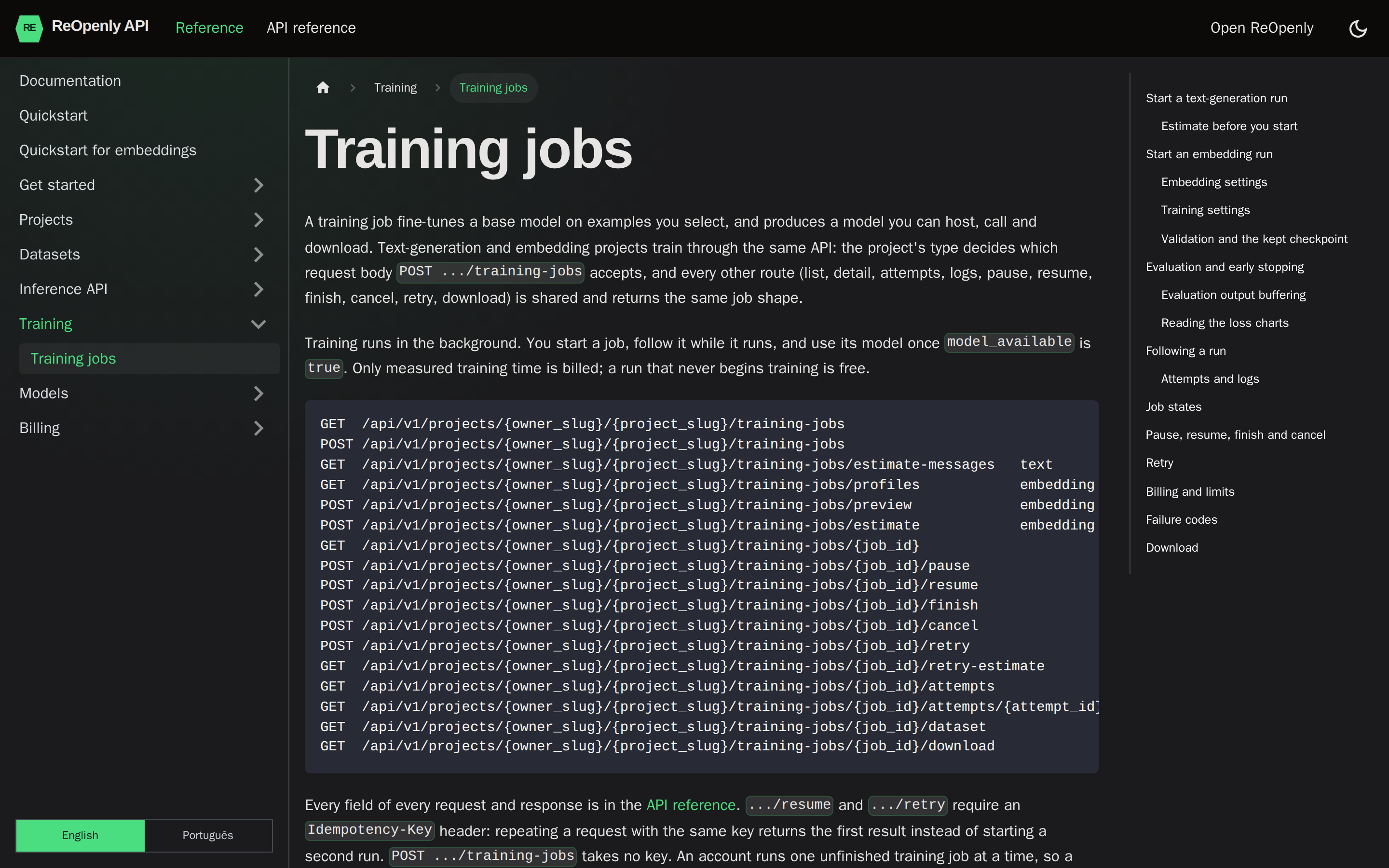The width and height of the screenshot is (1389, 868).
Task: Jump to Reading the loss charts
Action: pyautogui.click(x=1225, y=323)
